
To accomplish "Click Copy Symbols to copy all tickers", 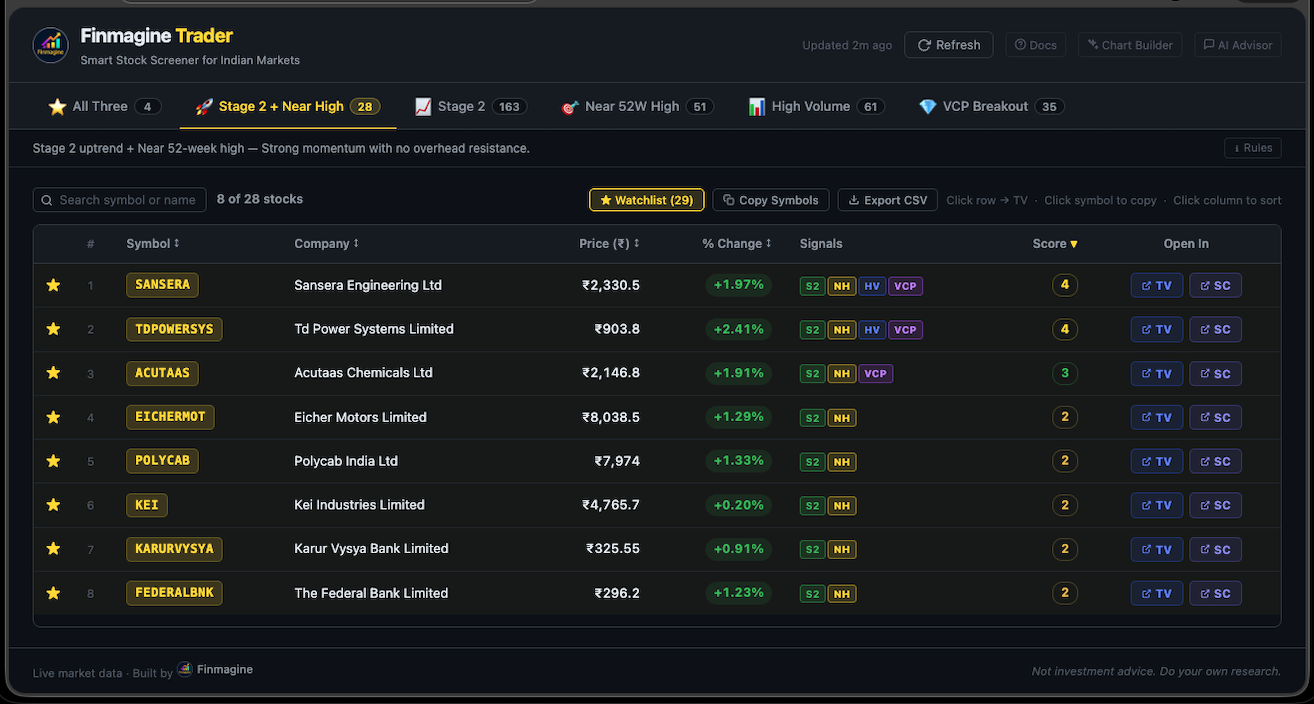I will coord(770,199).
